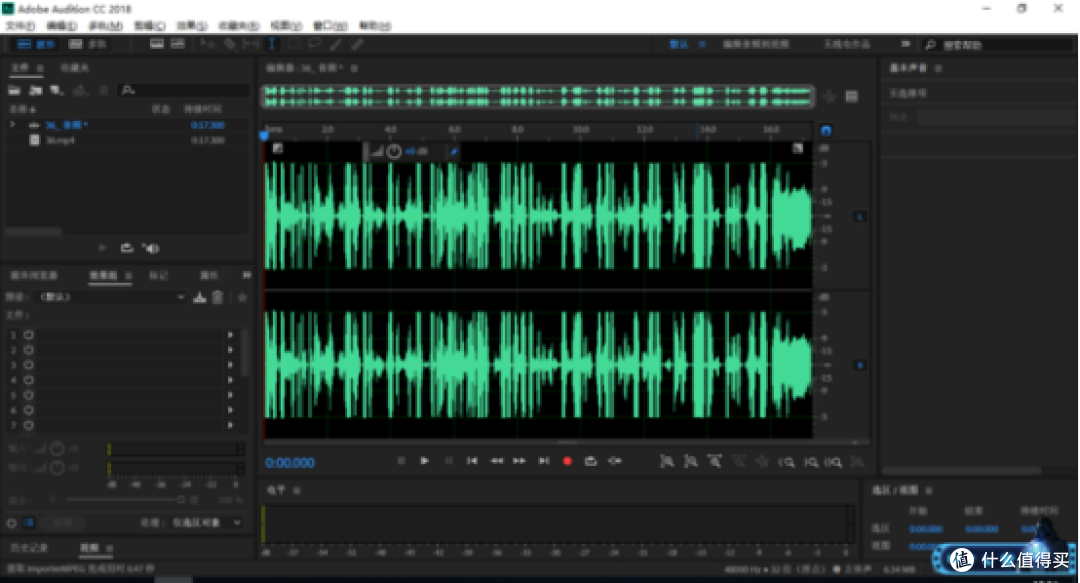The width and height of the screenshot is (1080, 583).
Task: Switch to the 标记 tab
Action: coord(159,276)
